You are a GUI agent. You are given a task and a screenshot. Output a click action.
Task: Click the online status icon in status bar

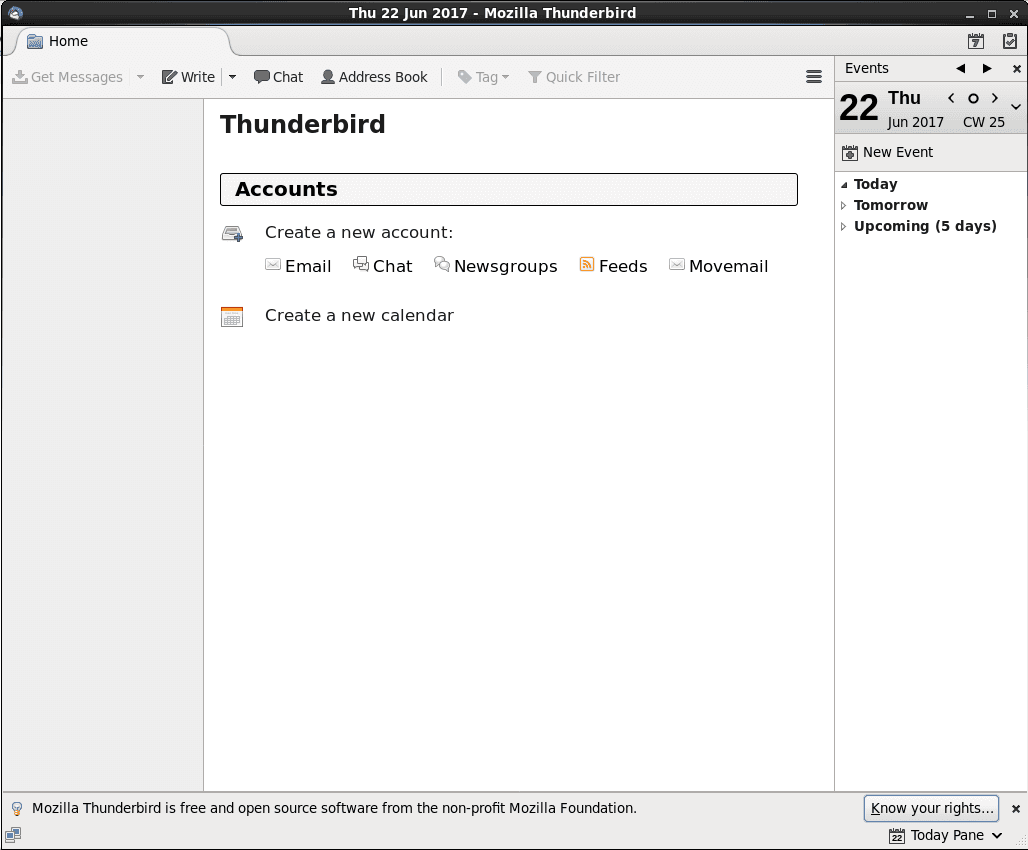click(x=13, y=835)
